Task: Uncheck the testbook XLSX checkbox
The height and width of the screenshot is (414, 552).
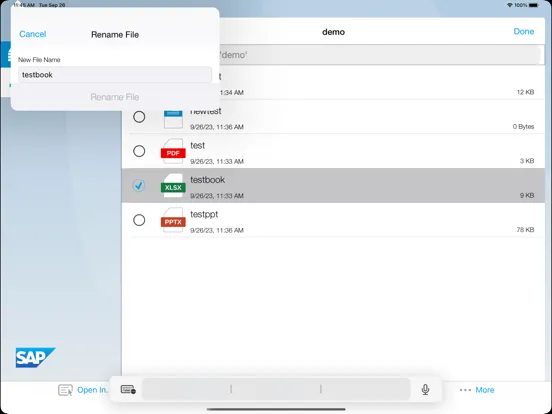Action: pos(139,185)
